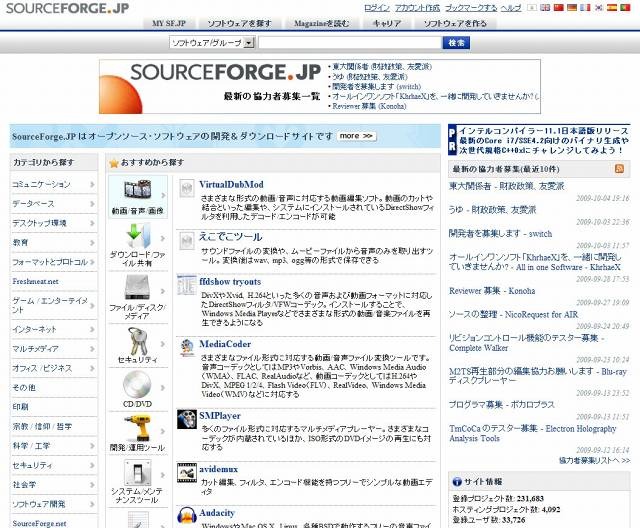
Task: Click the file/disk/media drive icon
Action: (138, 288)
